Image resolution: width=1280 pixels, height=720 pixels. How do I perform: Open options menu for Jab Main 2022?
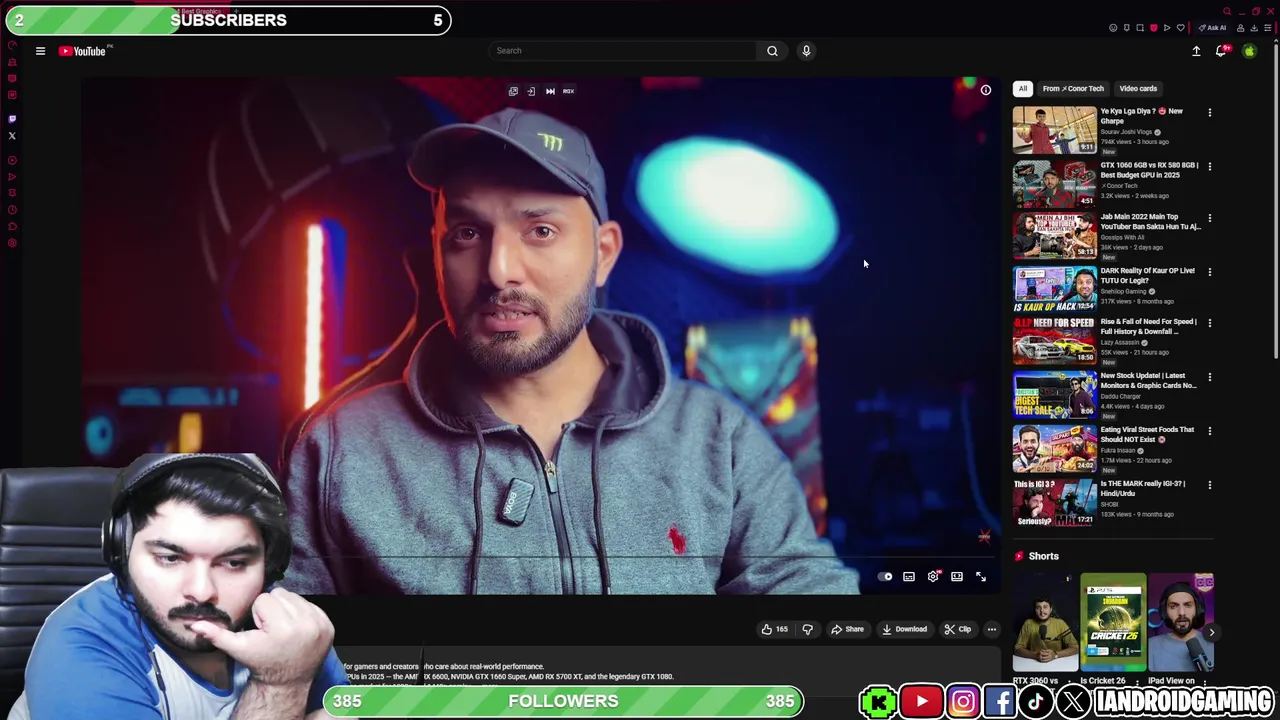click(1209, 218)
